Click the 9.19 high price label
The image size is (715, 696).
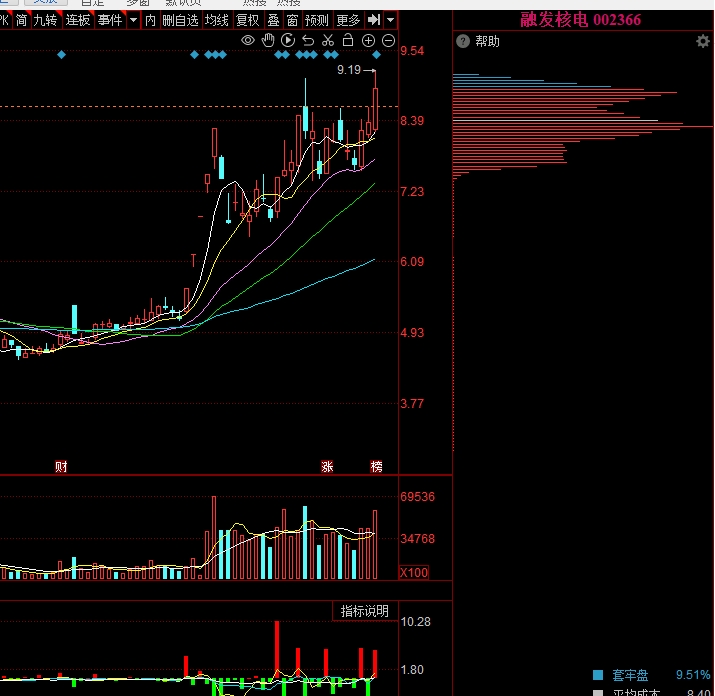349,70
